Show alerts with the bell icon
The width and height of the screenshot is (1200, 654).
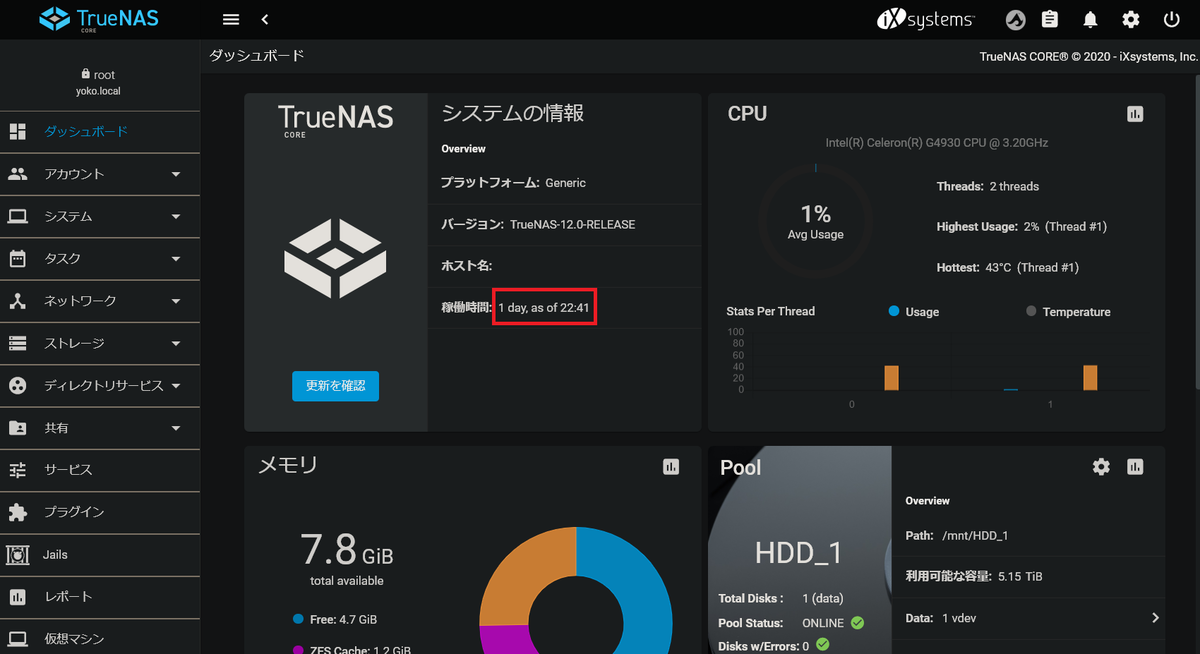click(x=1091, y=19)
